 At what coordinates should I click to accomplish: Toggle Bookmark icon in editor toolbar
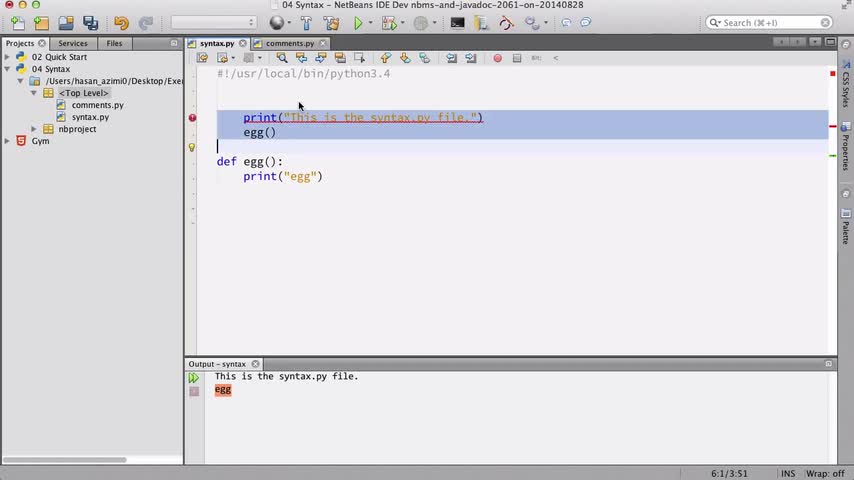pos(425,58)
